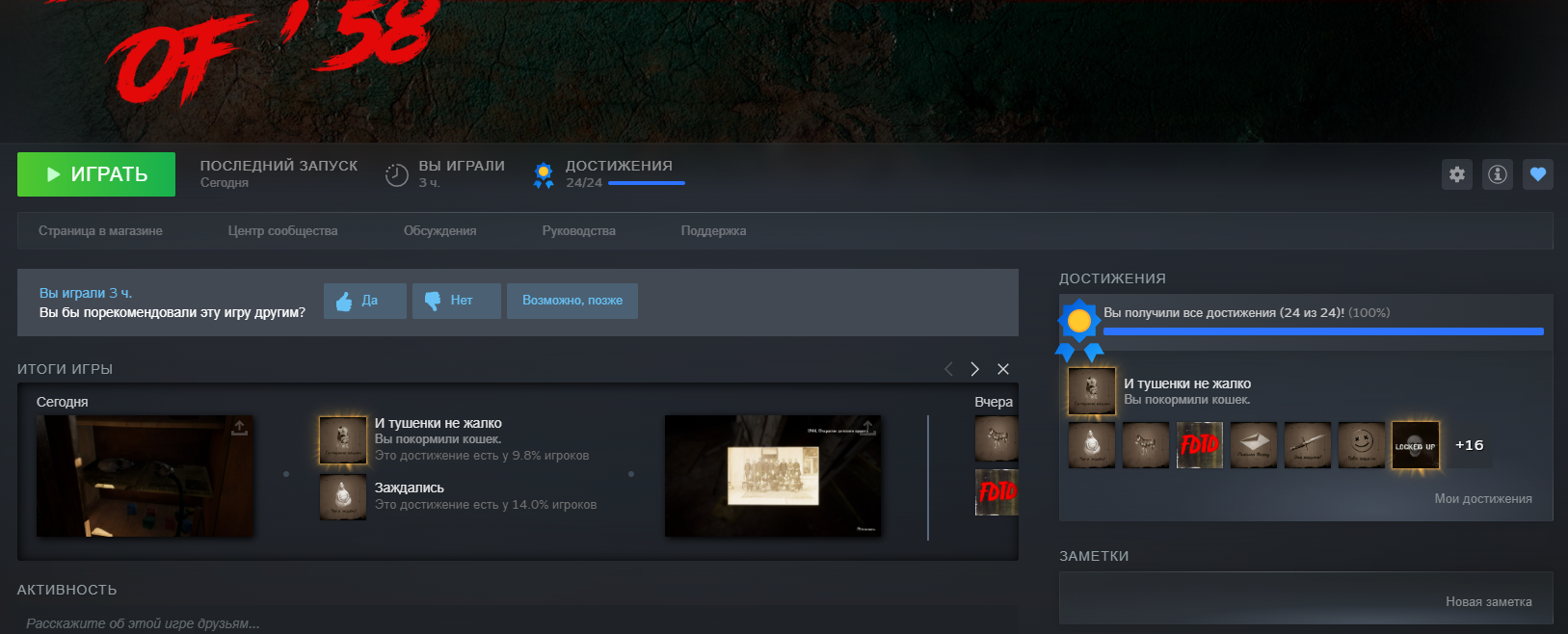Open game settings gear icon
This screenshot has height=634, width=1568.
1457,174
